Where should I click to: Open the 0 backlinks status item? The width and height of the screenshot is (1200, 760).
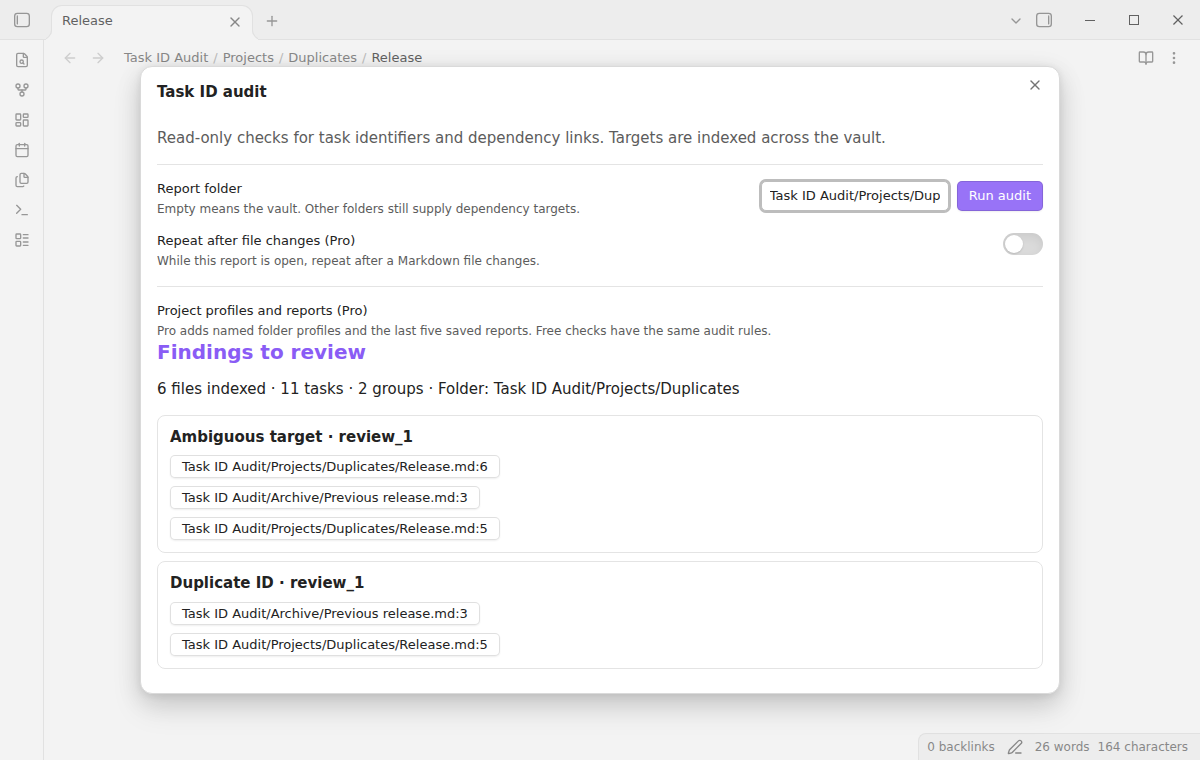click(961, 747)
